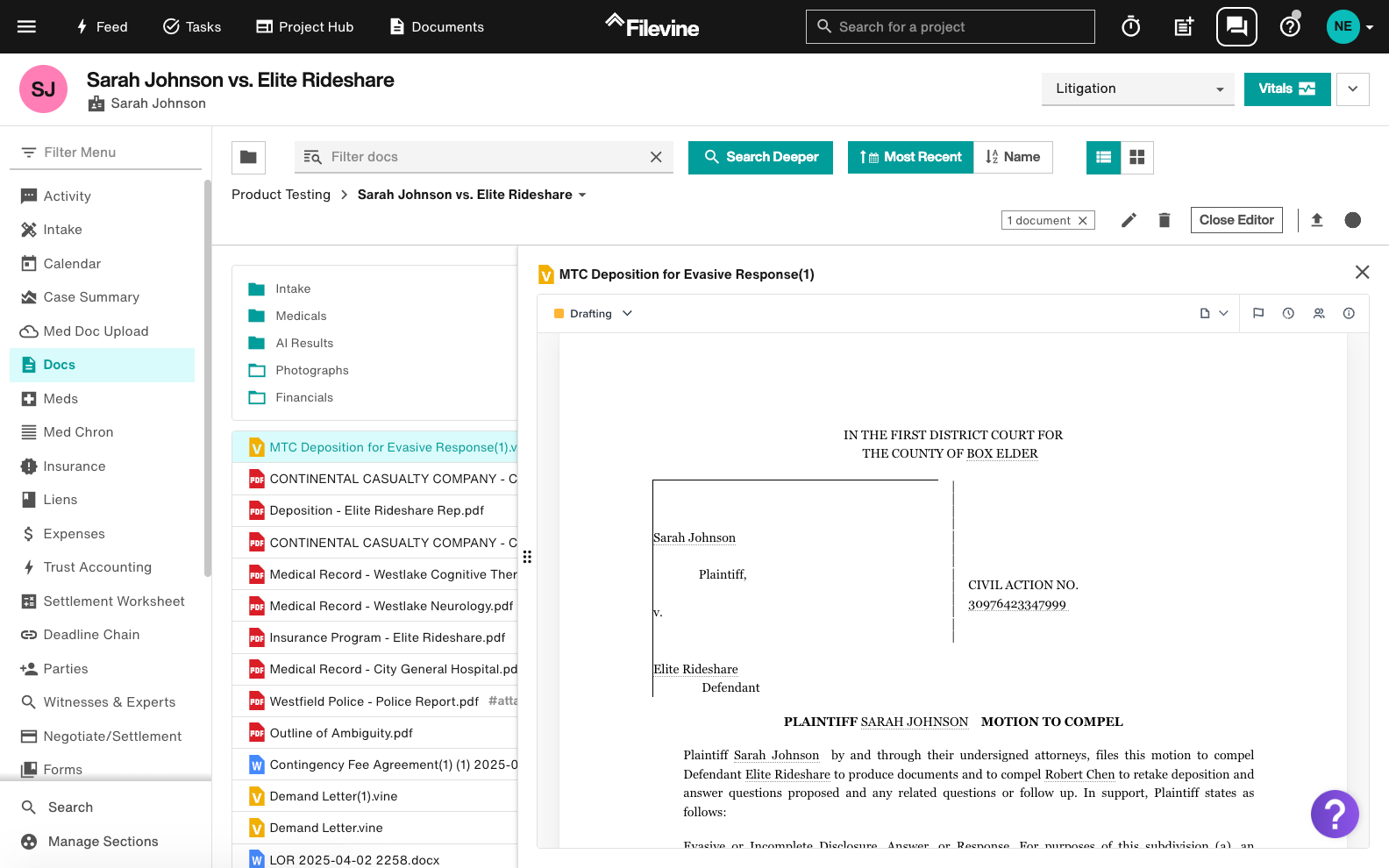Open the Litigation phase dropdown
Viewport: 1389px width, 868px height.
point(1137,89)
